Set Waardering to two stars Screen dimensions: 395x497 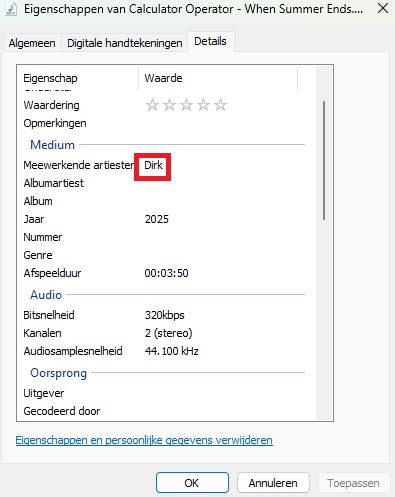[x=169, y=105]
